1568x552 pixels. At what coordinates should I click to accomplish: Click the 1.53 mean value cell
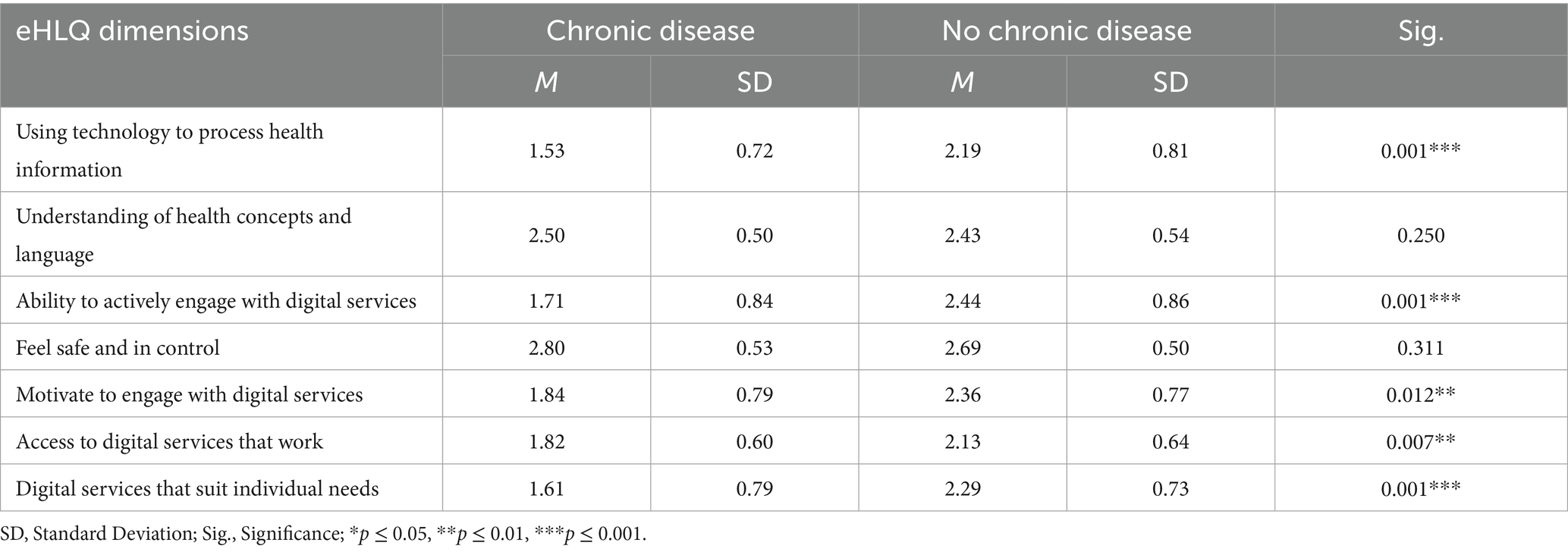[546, 150]
